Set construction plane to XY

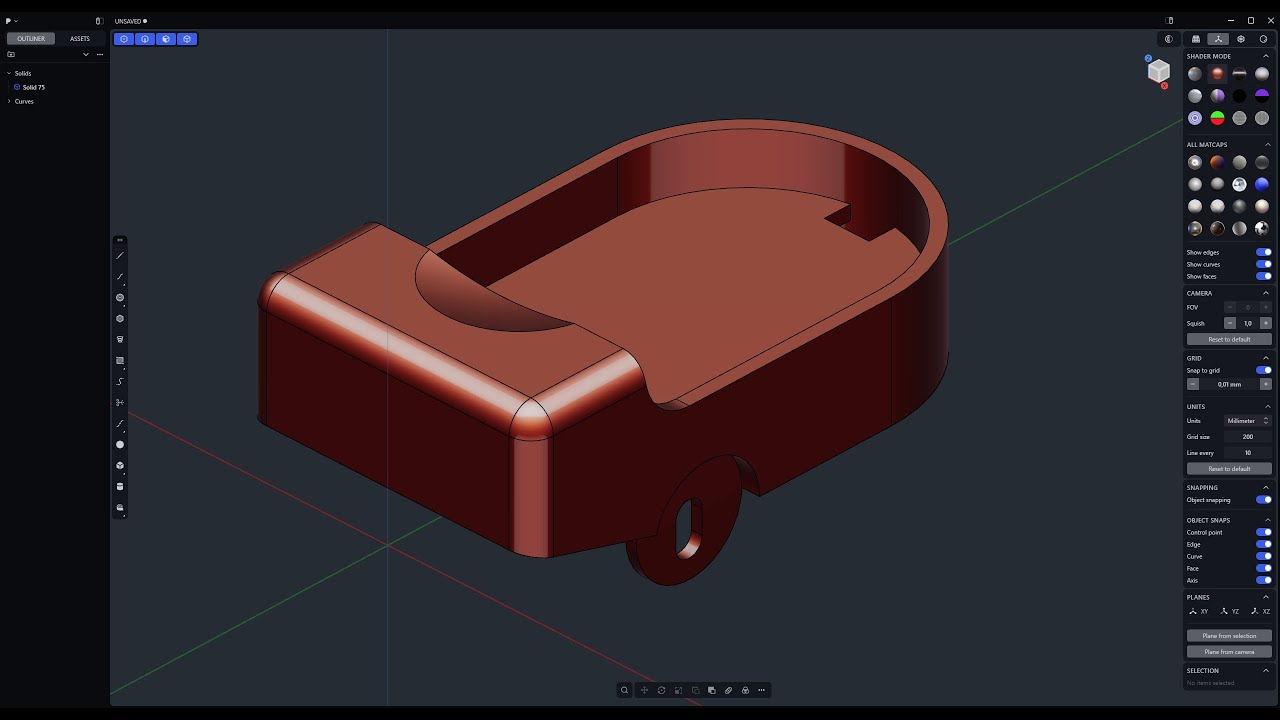click(1198, 611)
